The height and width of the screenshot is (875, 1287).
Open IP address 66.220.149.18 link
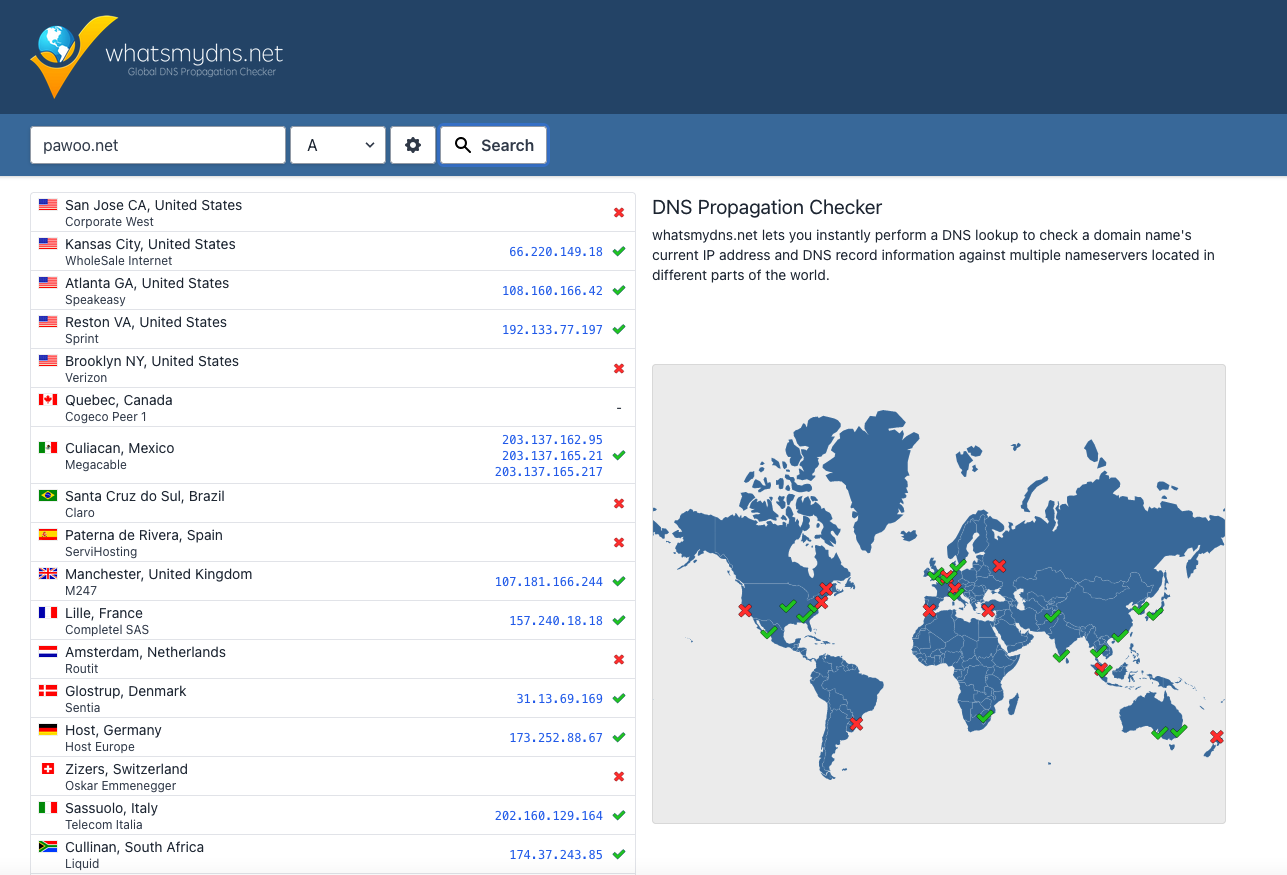coord(555,252)
